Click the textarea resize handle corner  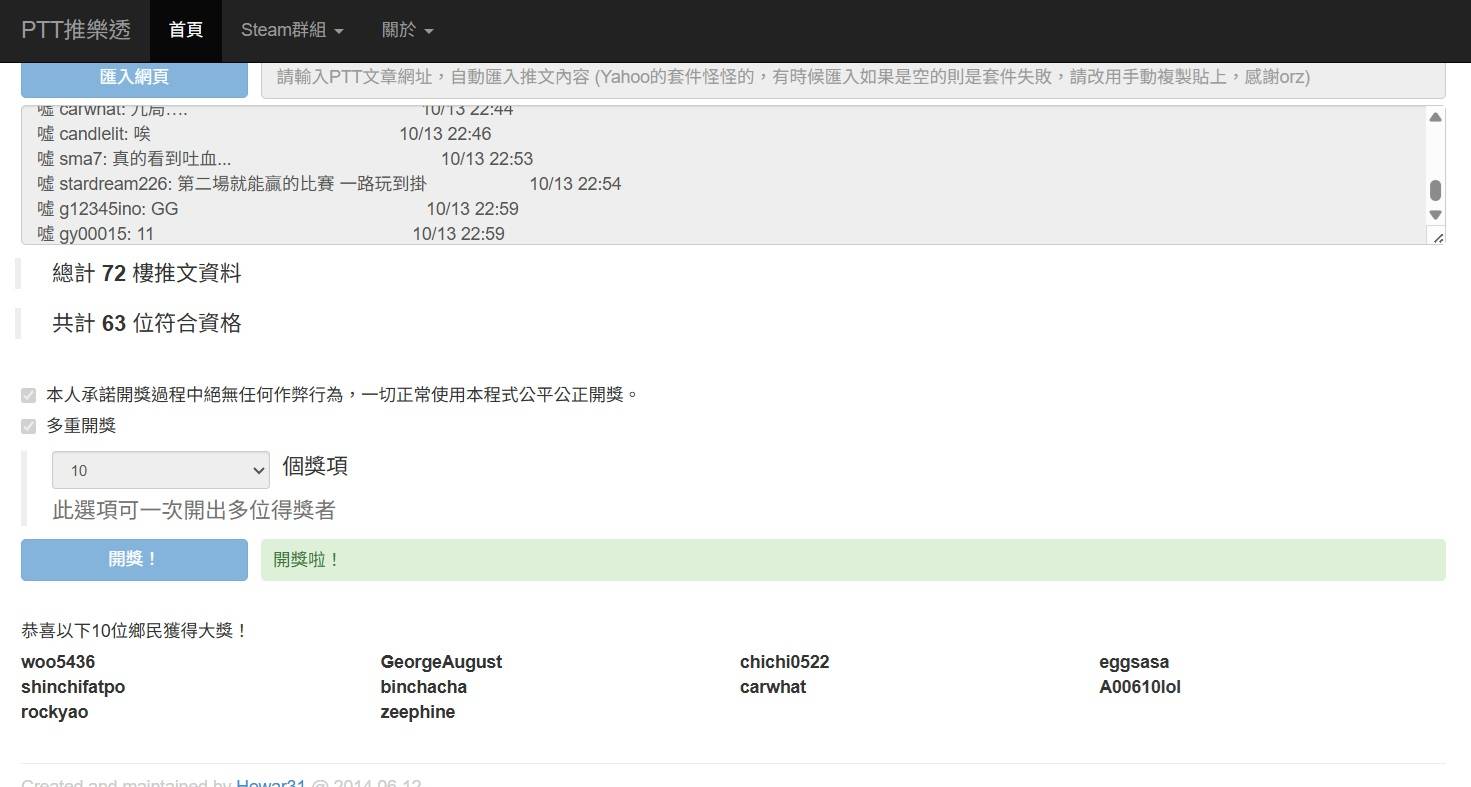[x=1438, y=237]
